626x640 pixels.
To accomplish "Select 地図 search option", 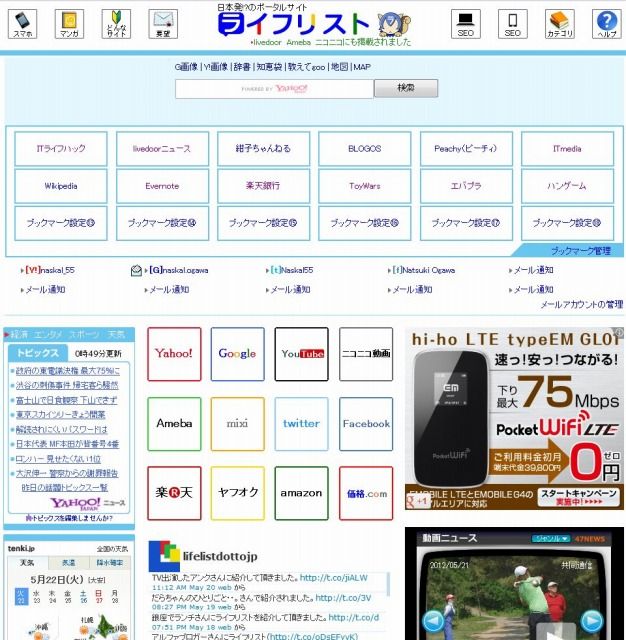I will 340,67.
